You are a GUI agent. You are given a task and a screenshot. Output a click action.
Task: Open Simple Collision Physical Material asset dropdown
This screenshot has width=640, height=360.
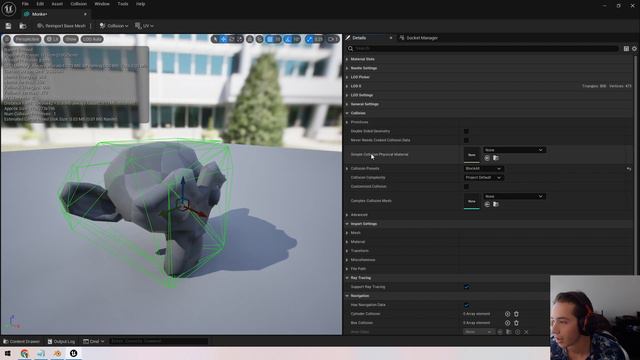tap(514, 150)
